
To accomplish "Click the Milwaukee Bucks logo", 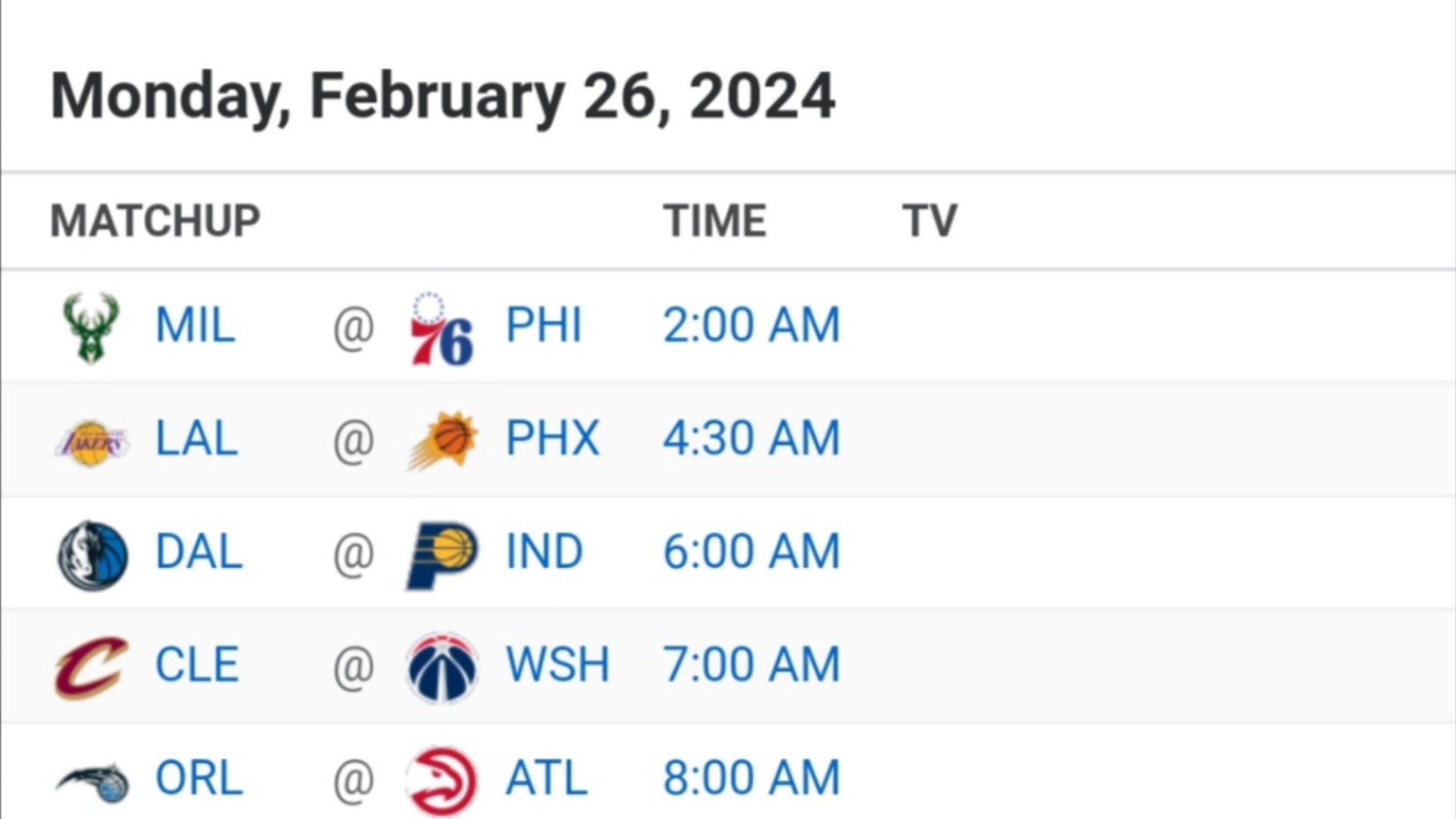I will (x=91, y=328).
